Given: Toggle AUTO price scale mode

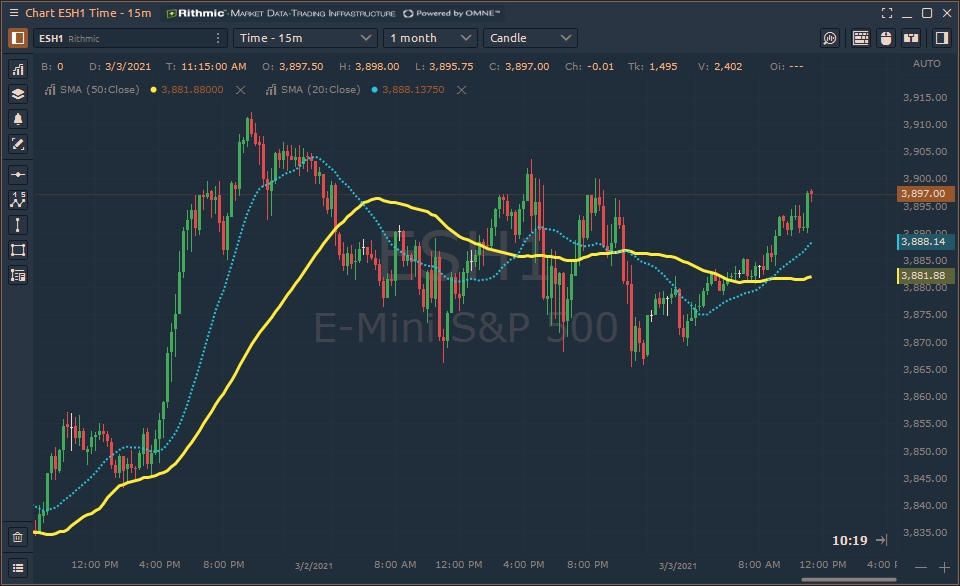Looking at the screenshot, I should 927,64.
